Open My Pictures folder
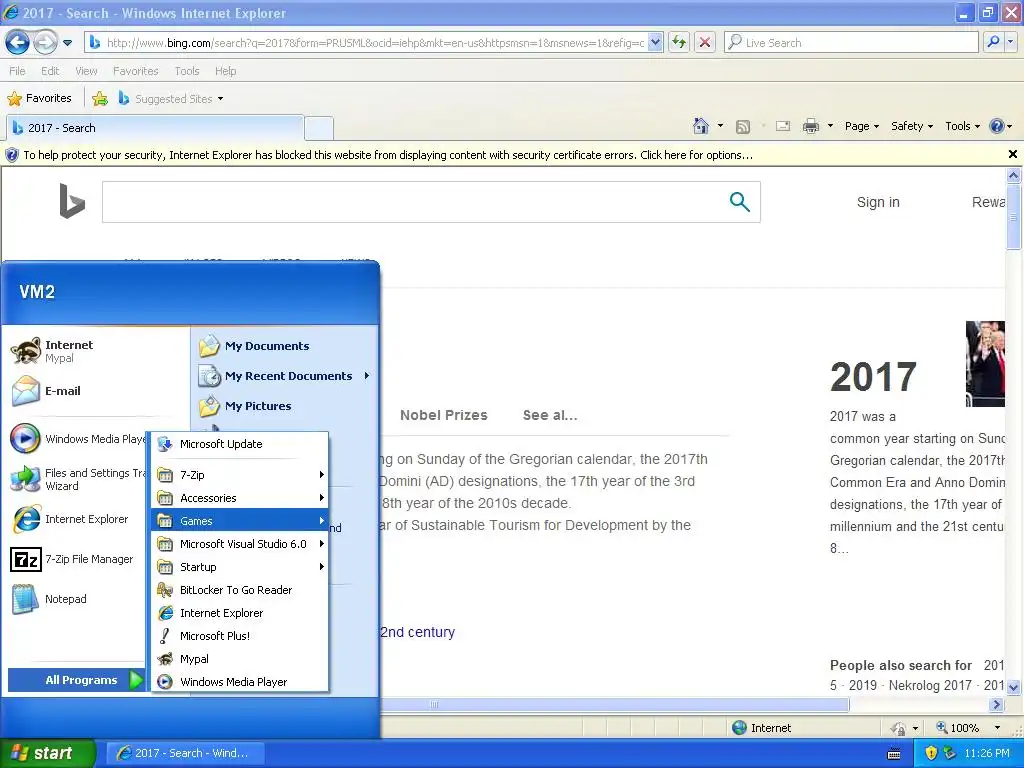 285,406
